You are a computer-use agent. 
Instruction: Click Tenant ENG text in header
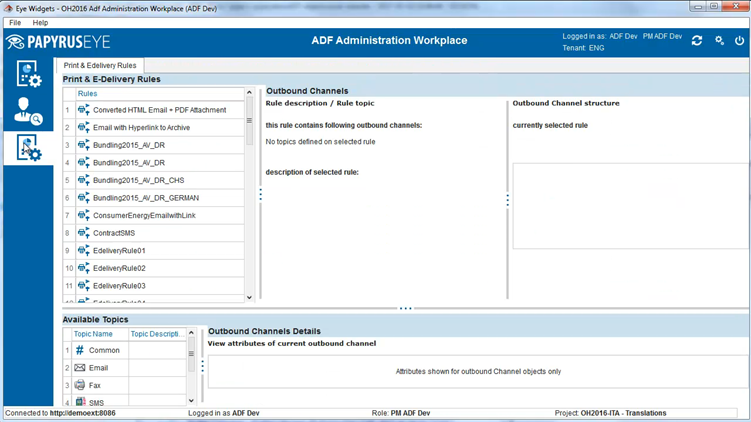[x=583, y=48]
